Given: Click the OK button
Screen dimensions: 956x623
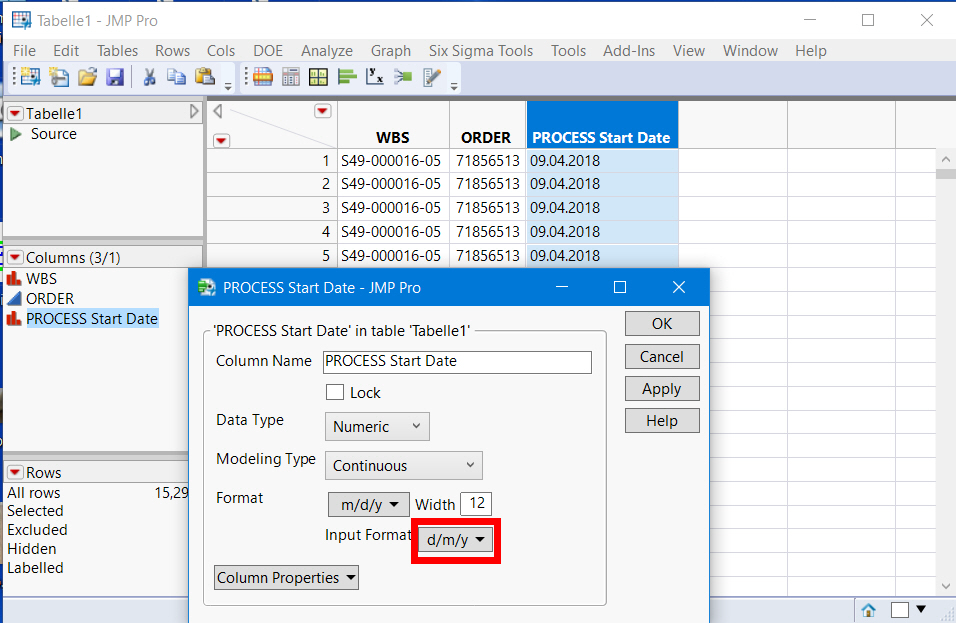Looking at the screenshot, I should [661, 324].
